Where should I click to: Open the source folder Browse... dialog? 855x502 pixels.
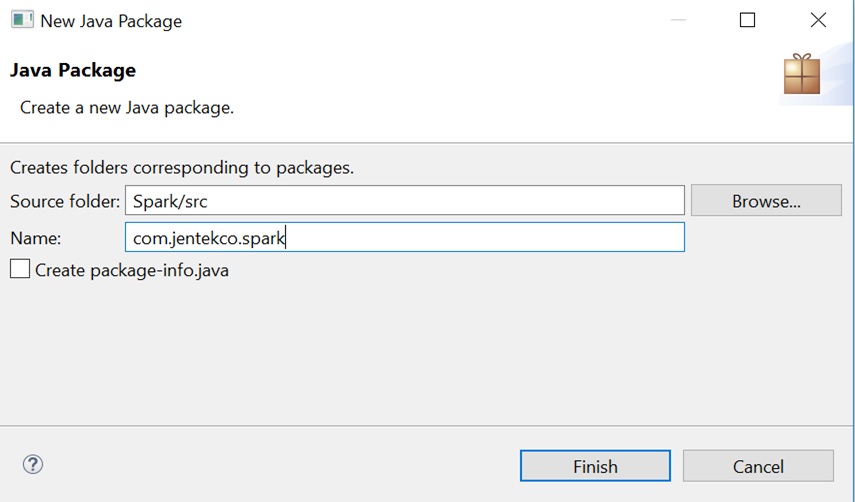[766, 201]
